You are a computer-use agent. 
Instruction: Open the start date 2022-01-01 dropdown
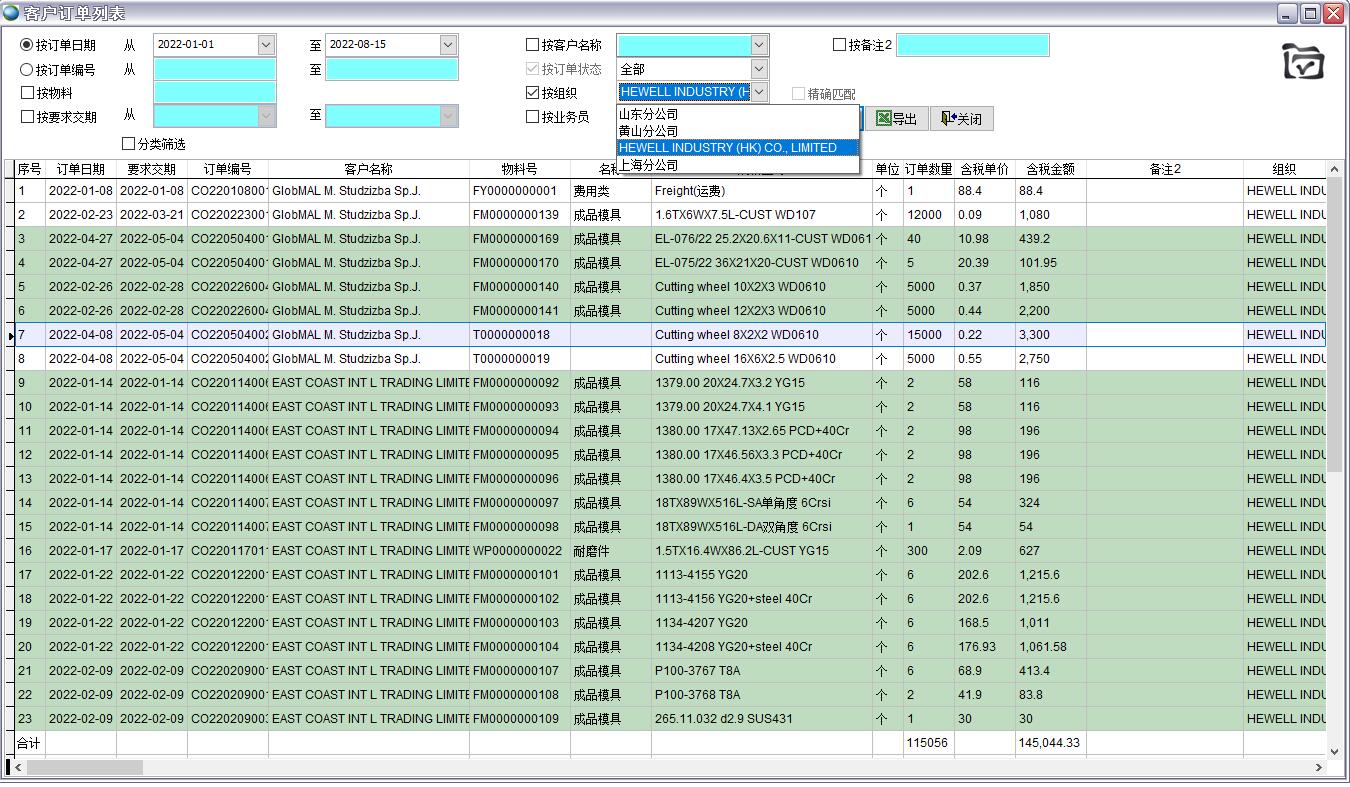coord(266,45)
